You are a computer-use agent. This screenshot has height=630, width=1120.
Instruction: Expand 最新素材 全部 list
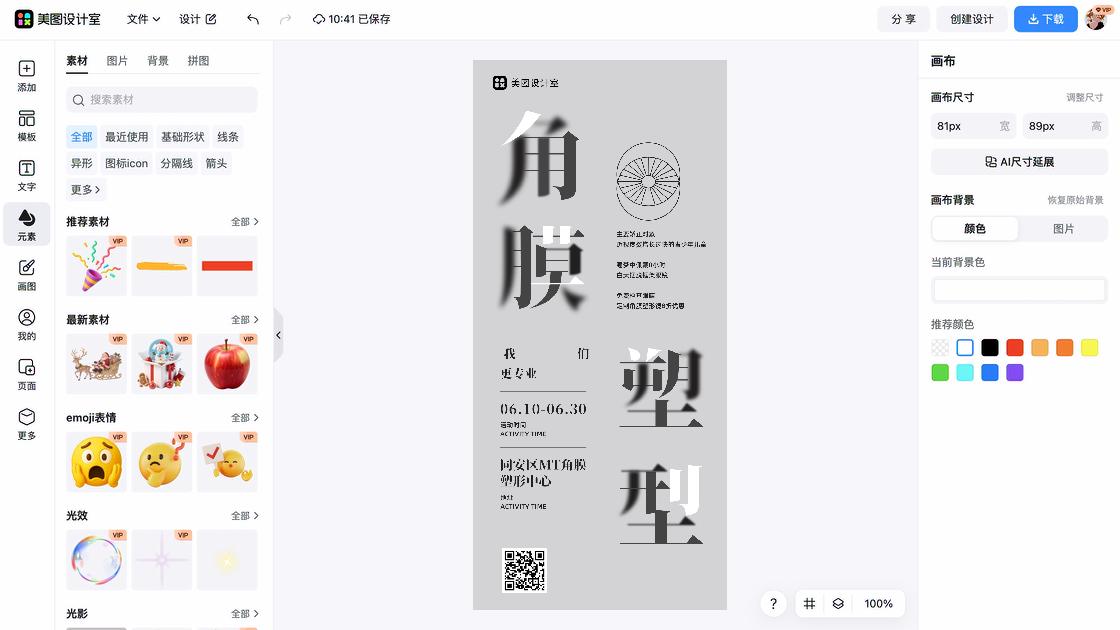(x=244, y=320)
